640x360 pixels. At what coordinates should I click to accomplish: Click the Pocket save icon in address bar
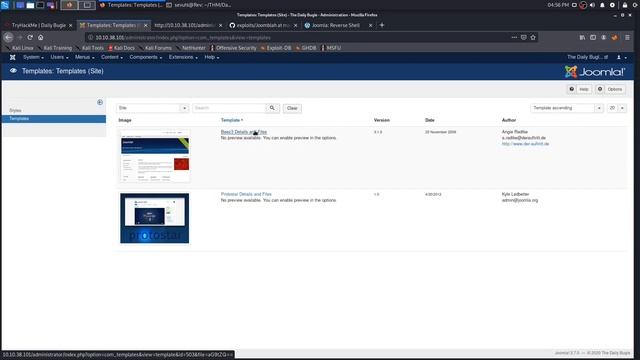click(524, 37)
